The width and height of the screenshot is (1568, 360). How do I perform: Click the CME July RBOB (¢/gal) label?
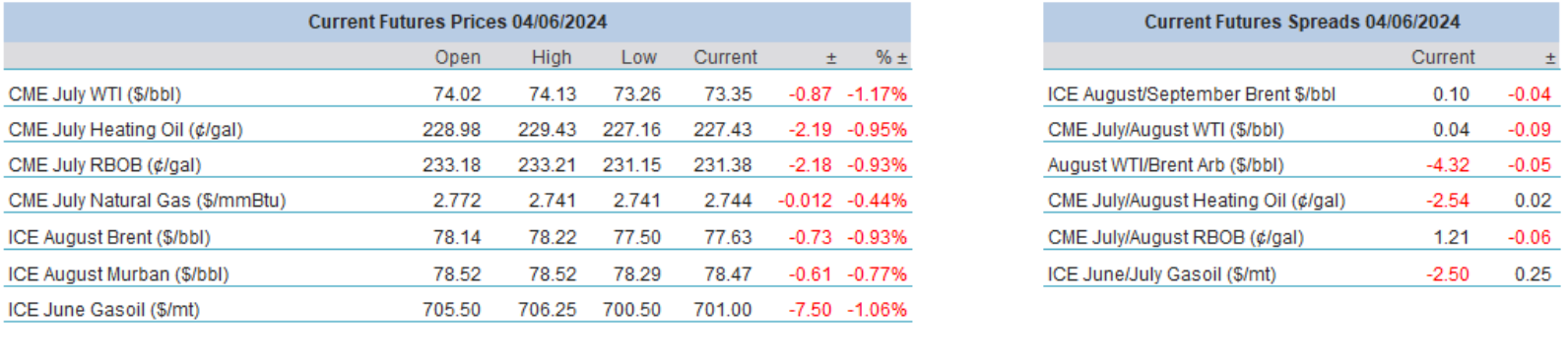point(104,165)
